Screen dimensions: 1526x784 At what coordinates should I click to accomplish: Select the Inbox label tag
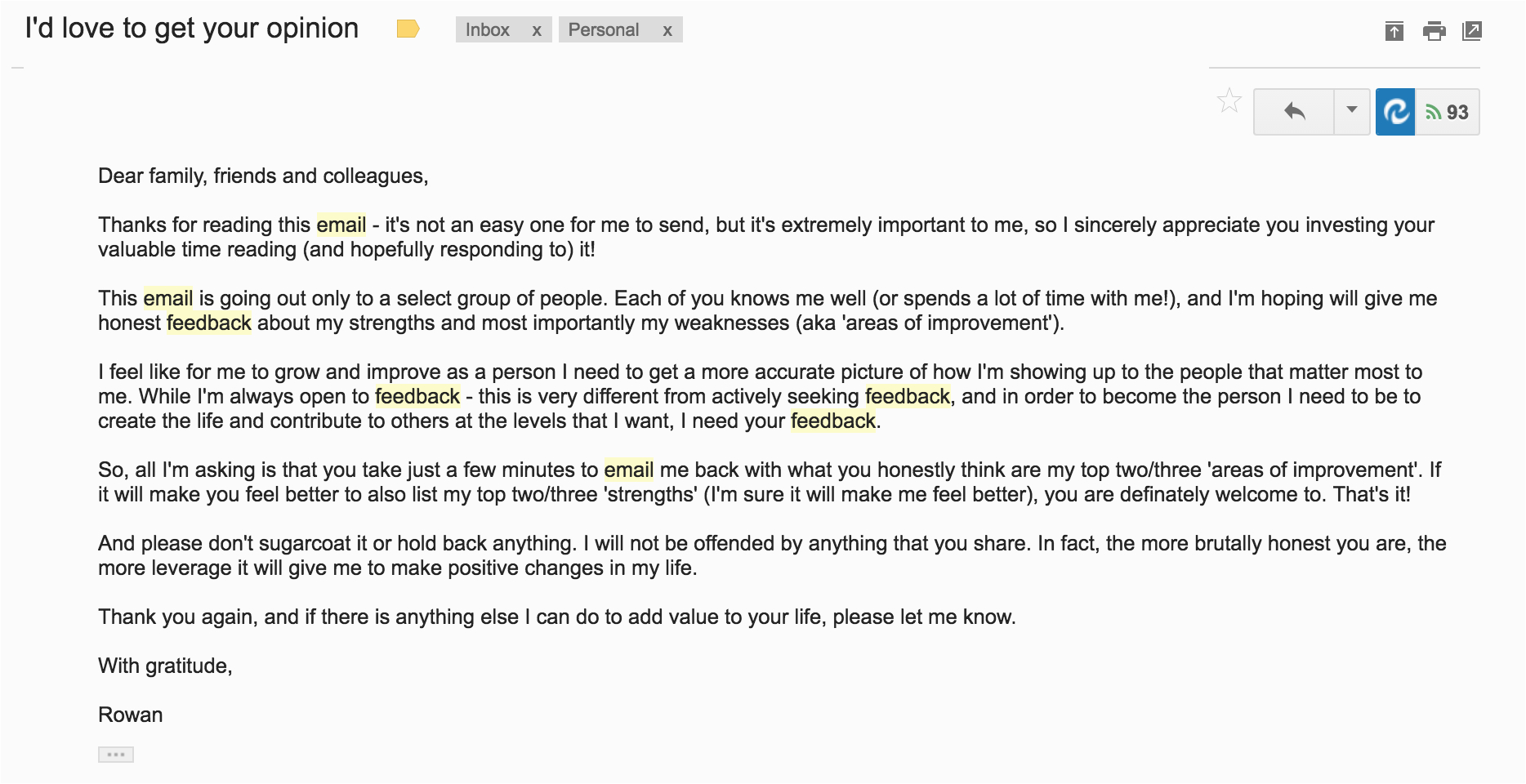pos(488,30)
